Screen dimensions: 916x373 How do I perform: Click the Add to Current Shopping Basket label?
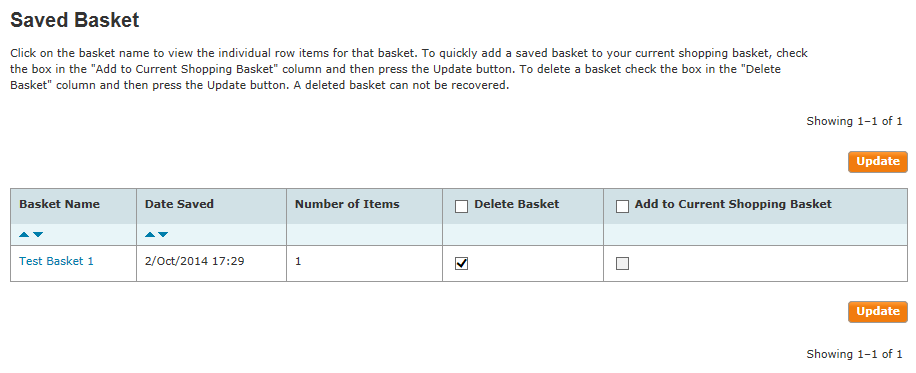click(733, 204)
